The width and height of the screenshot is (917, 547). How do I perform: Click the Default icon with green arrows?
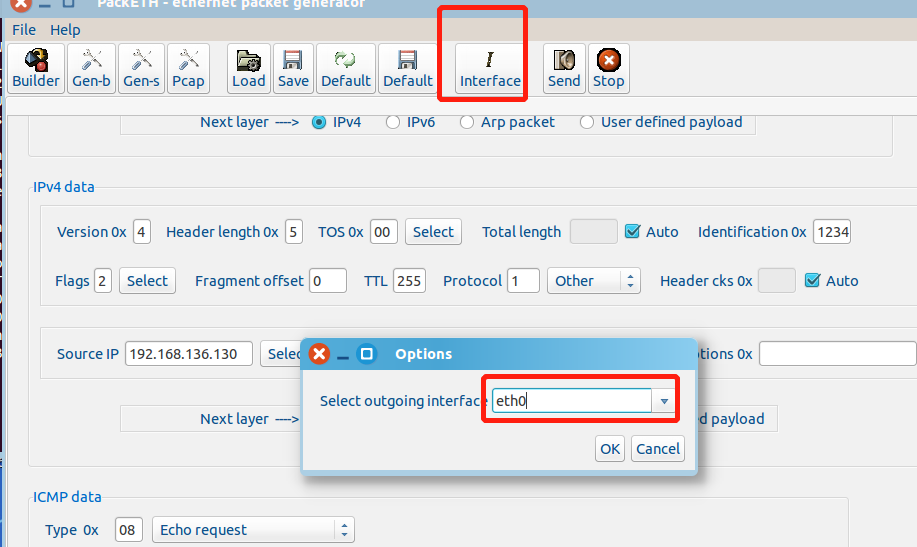(346, 68)
